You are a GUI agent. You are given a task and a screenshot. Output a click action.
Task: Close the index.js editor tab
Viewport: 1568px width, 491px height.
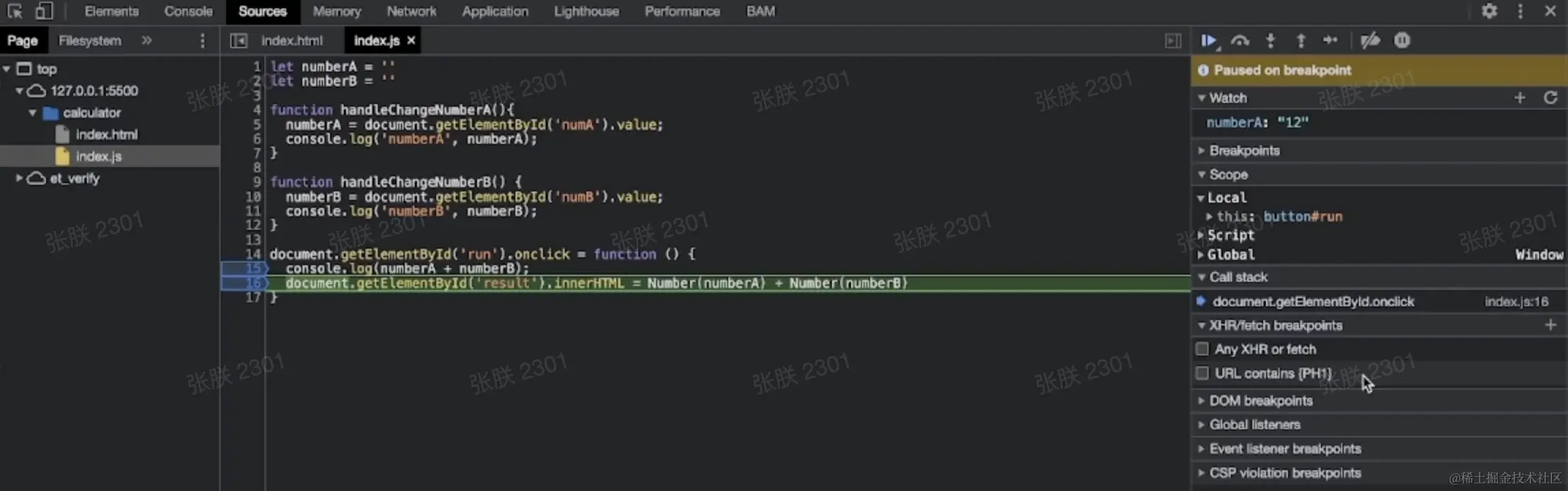411,41
